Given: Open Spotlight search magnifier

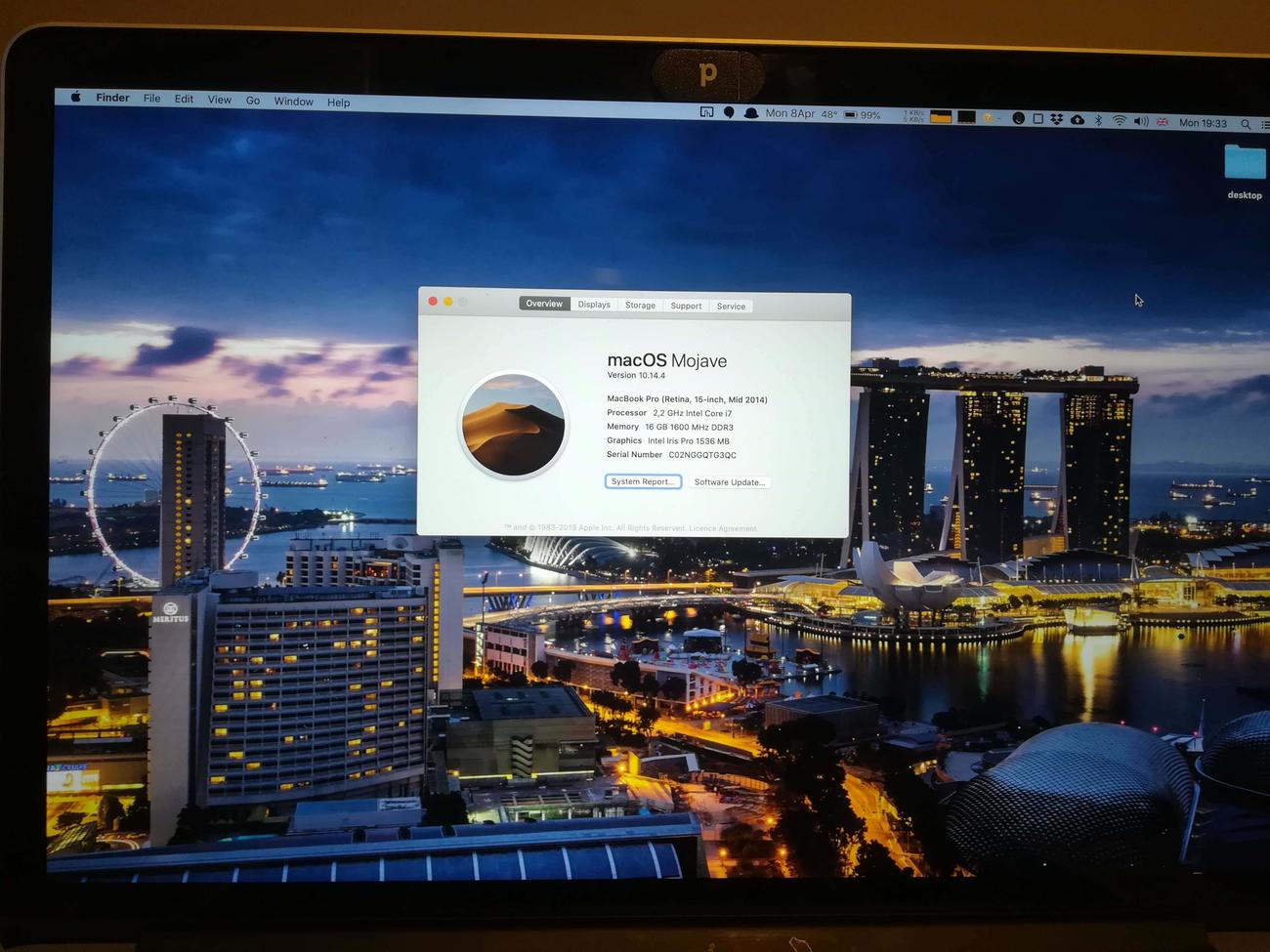Looking at the screenshot, I should click(1246, 124).
